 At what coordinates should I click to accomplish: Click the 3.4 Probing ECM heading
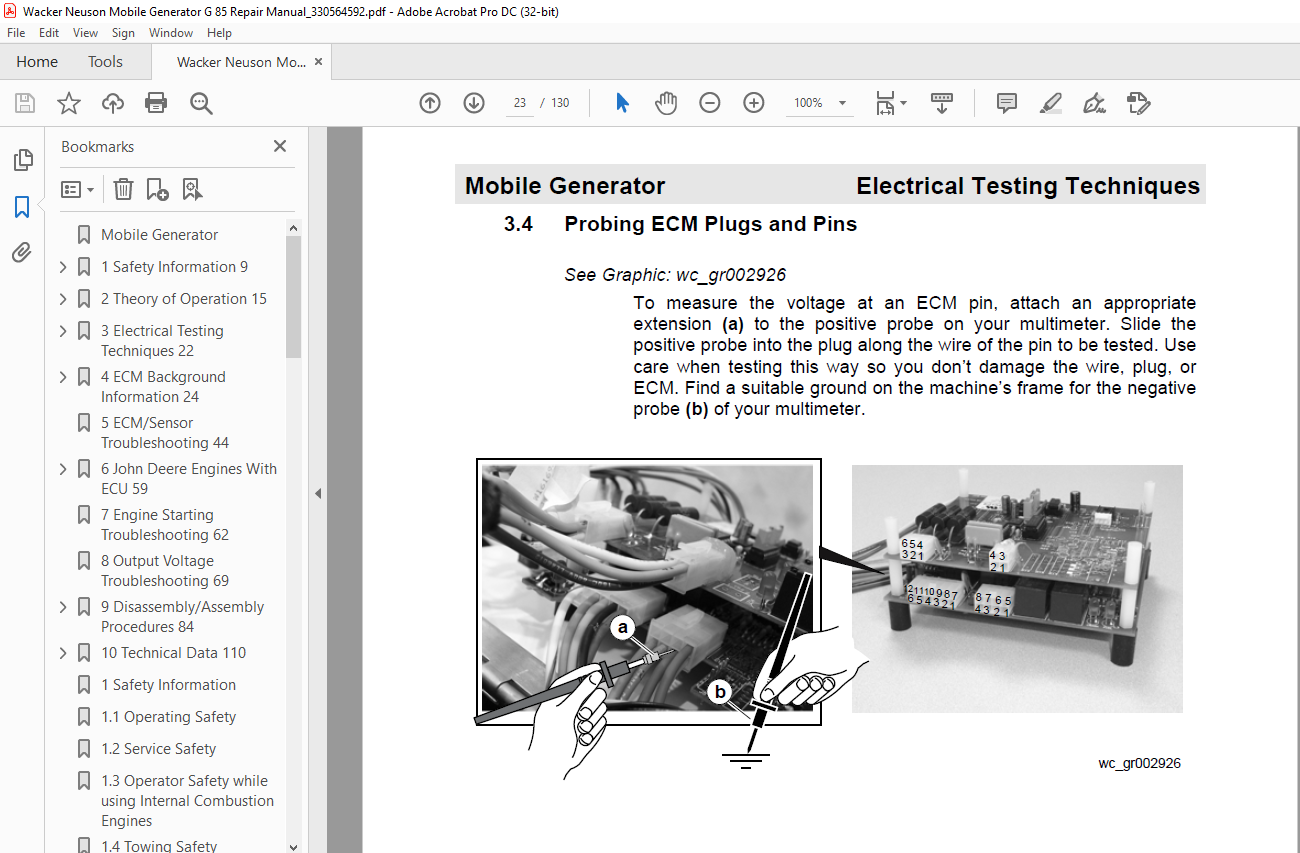click(x=680, y=224)
